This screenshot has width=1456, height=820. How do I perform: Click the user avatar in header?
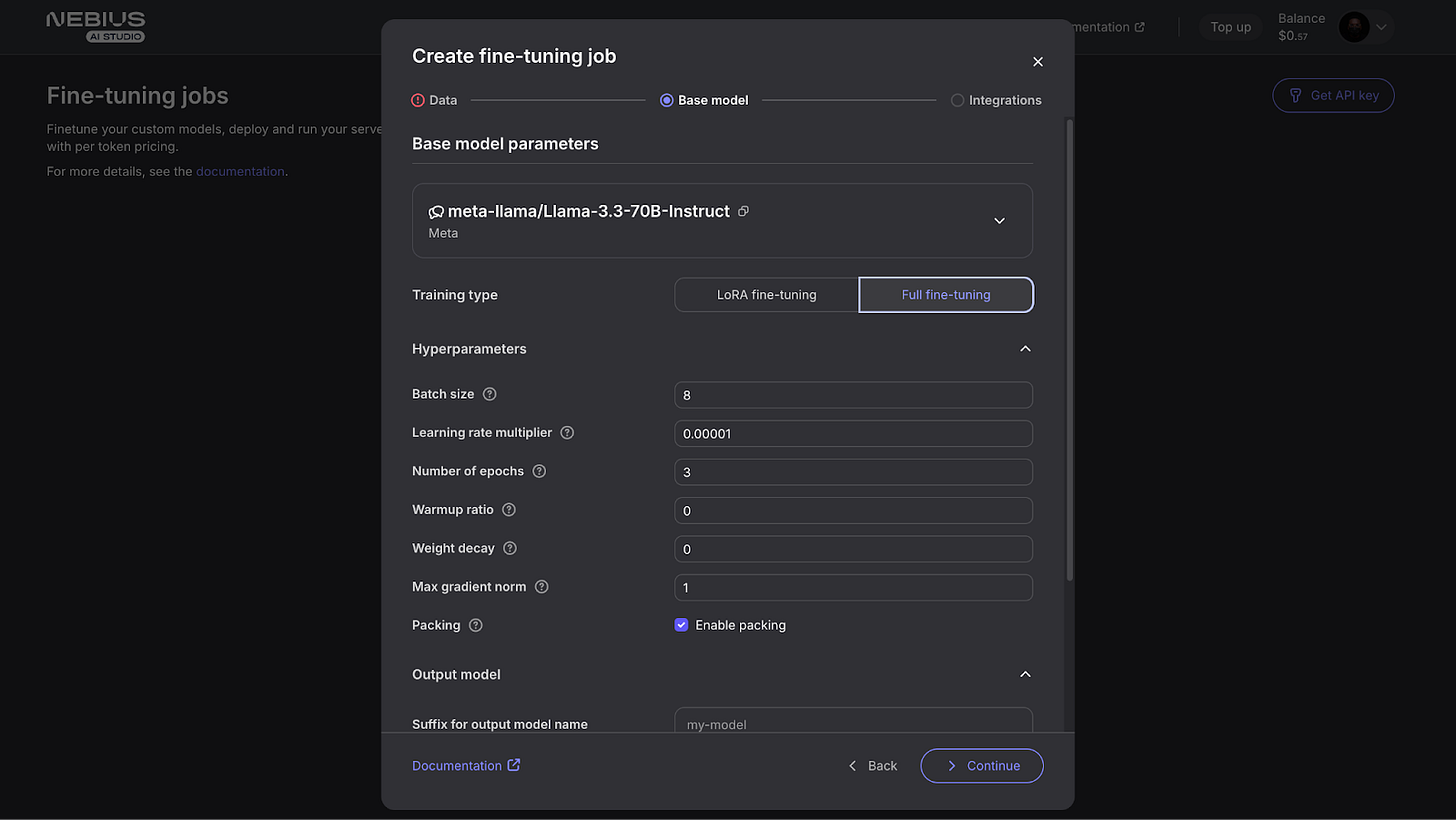click(x=1354, y=27)
